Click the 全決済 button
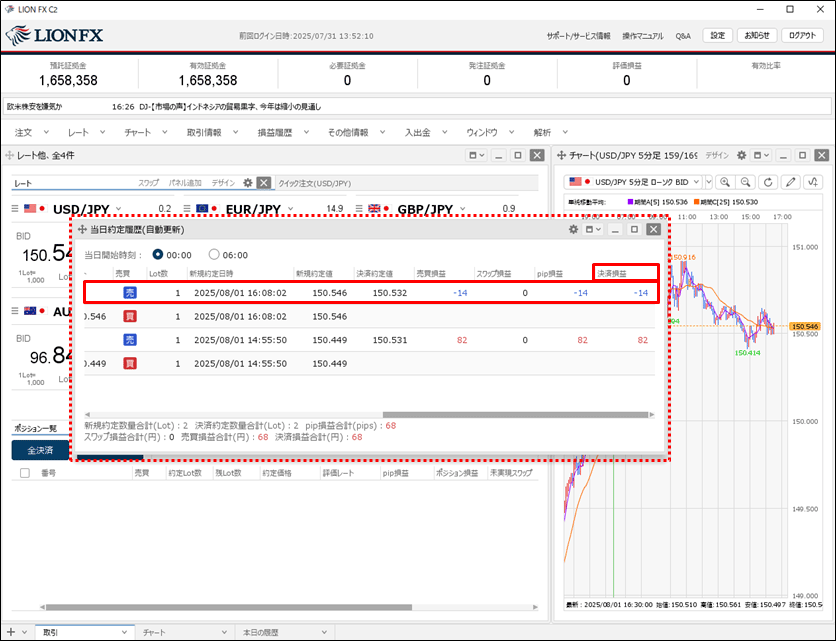Screen dimensions: 836x641 (x=40, y=450)
